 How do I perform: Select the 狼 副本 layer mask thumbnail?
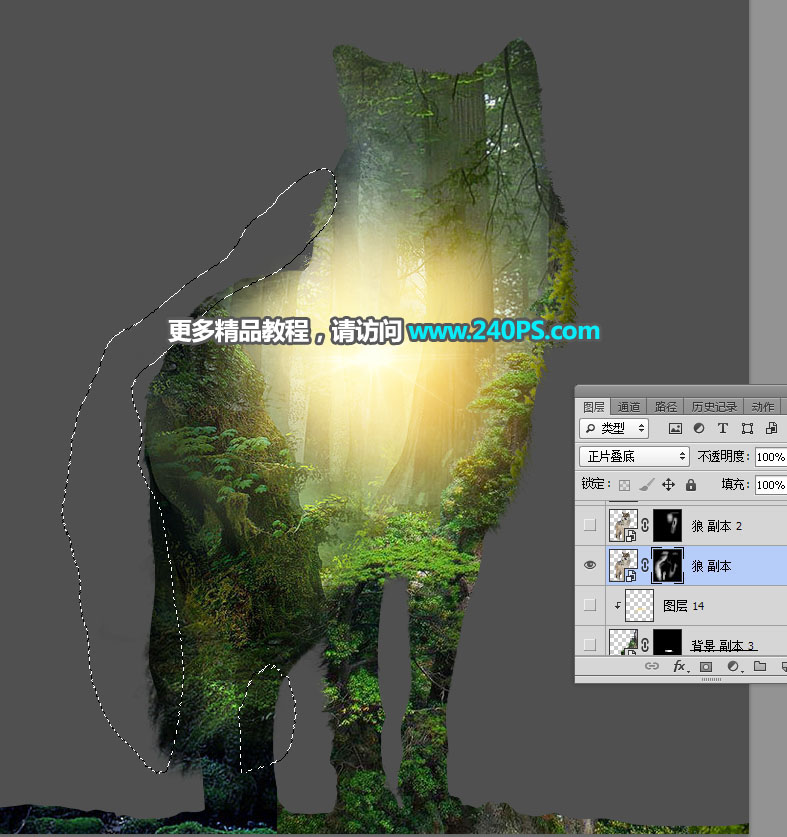(x=667, y=565)
